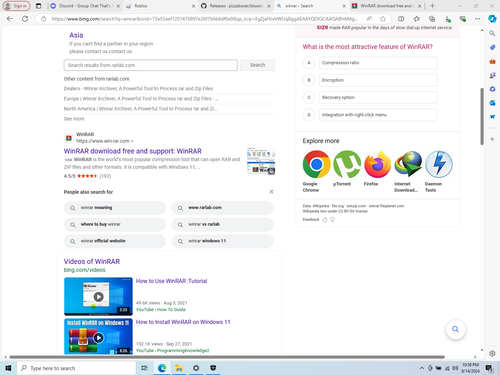Open Task View on taskbar
This screenshot has height=375, width=500.
pos(144,368)
